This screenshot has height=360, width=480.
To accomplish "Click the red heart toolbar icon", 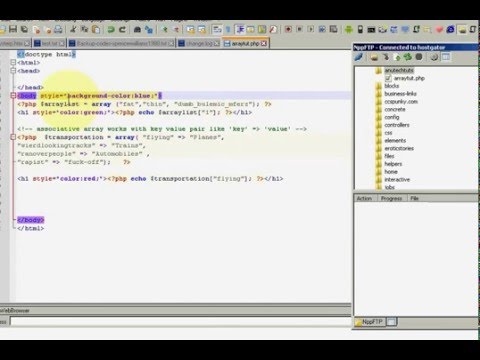I will pyautogui.click(x=439, y=30).
